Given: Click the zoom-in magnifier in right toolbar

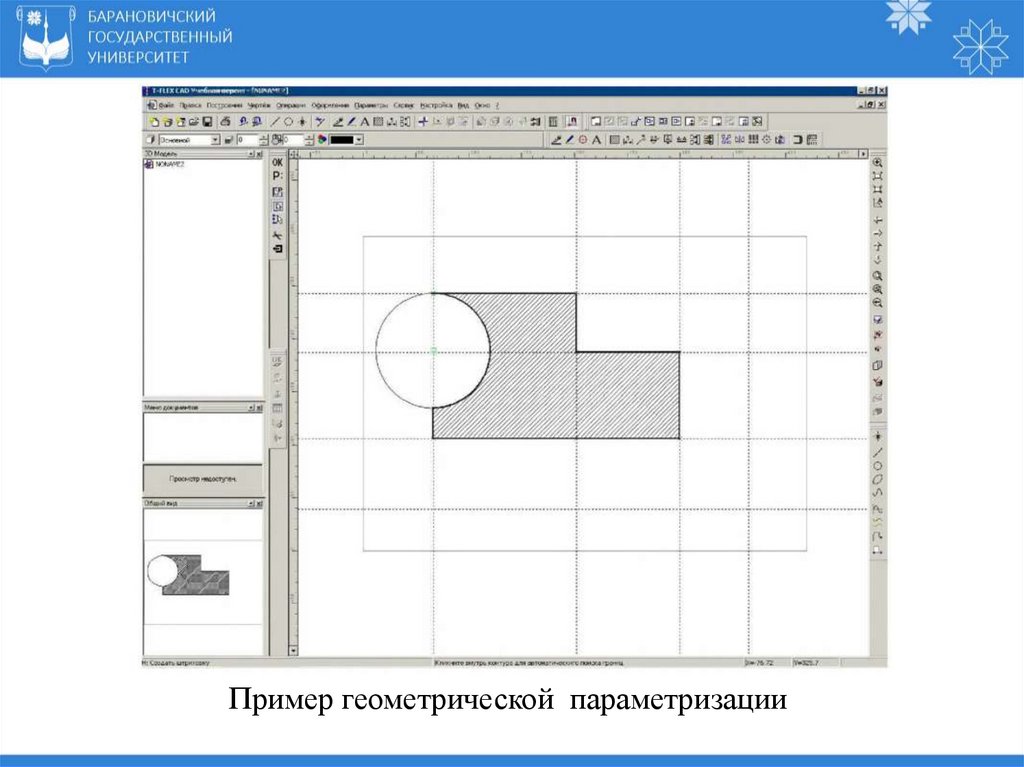Looking at the screenshot, I should [878, 289].
